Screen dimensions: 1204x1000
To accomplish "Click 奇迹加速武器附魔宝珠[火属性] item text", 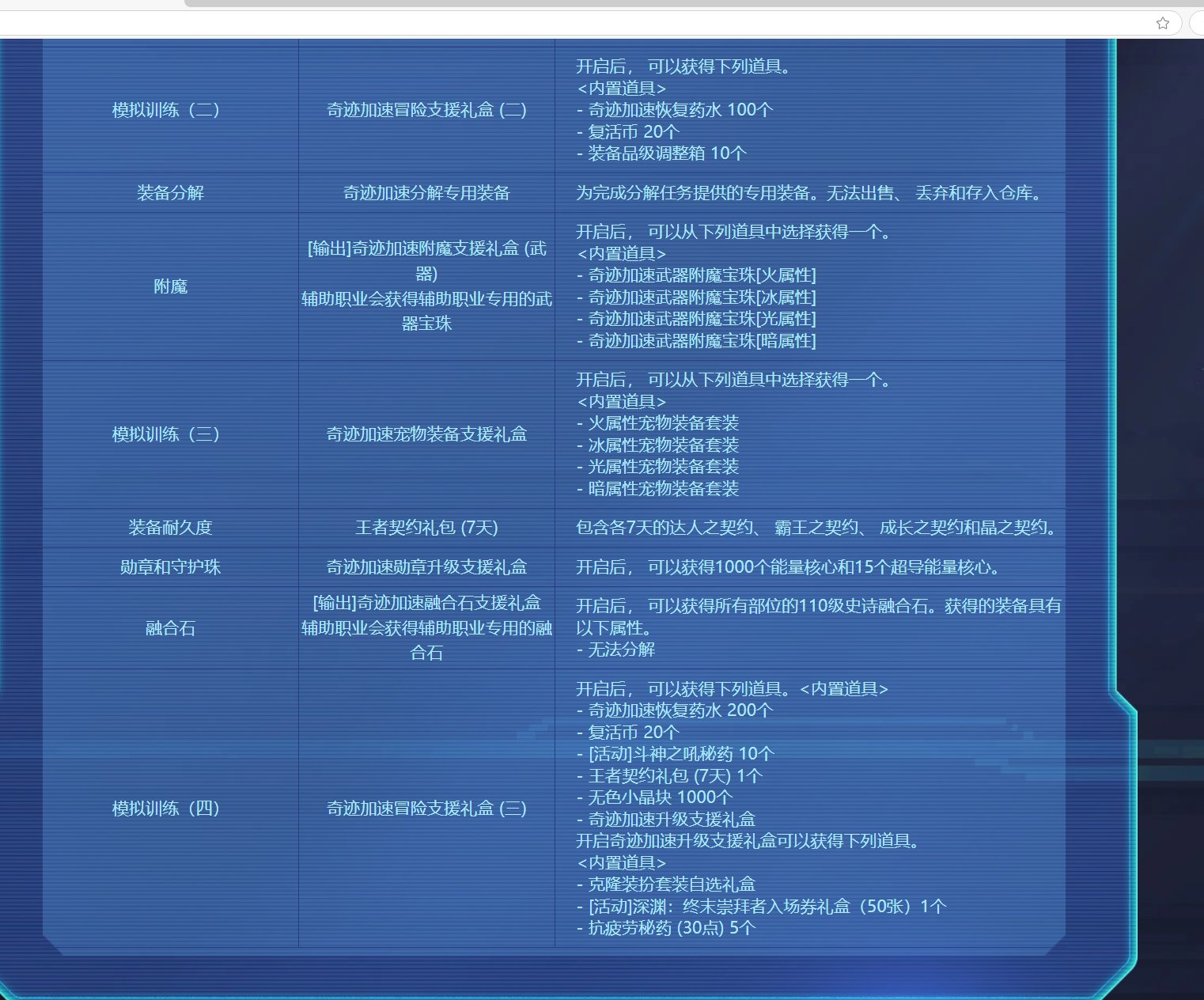I will [x=700, y=275].
